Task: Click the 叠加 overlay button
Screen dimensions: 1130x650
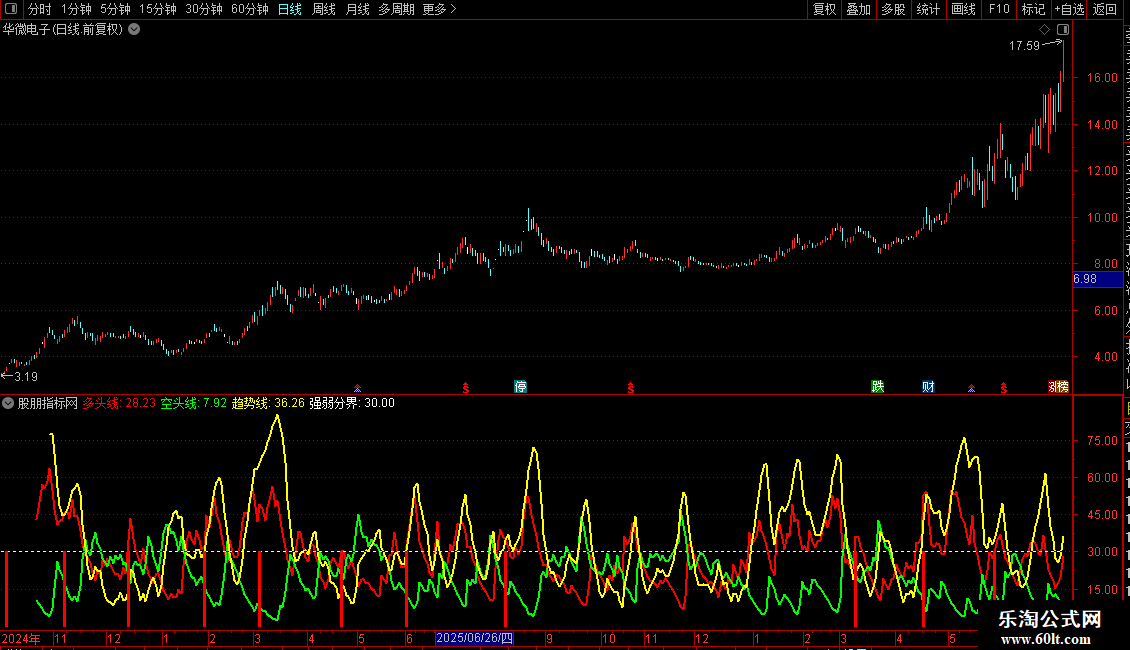Action: coord(858,9)
